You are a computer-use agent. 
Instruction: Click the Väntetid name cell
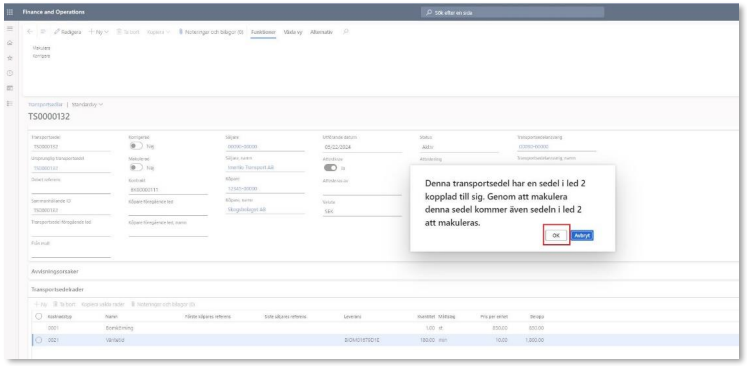(114, 340)
